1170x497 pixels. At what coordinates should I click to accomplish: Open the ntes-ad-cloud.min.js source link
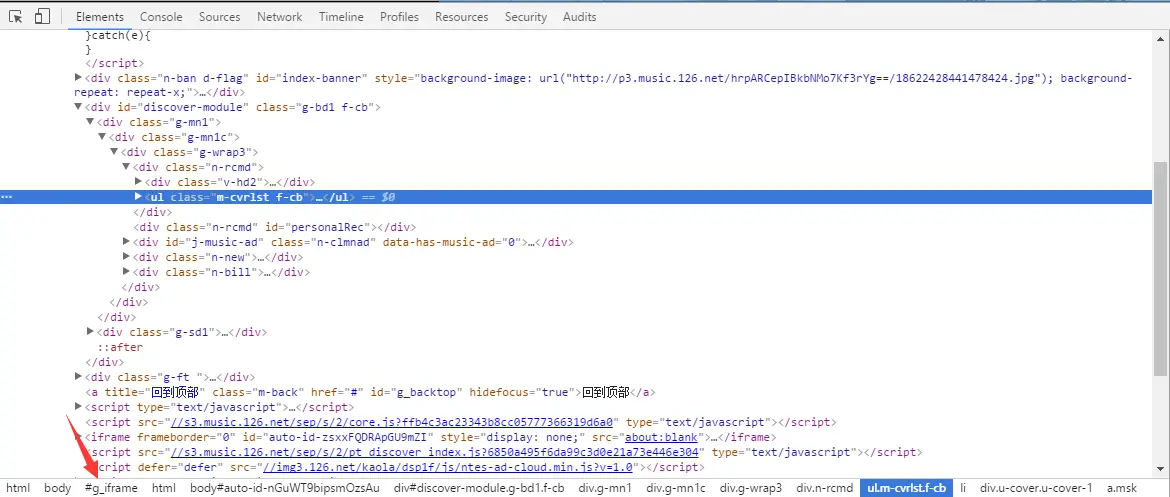coord(448,467)
